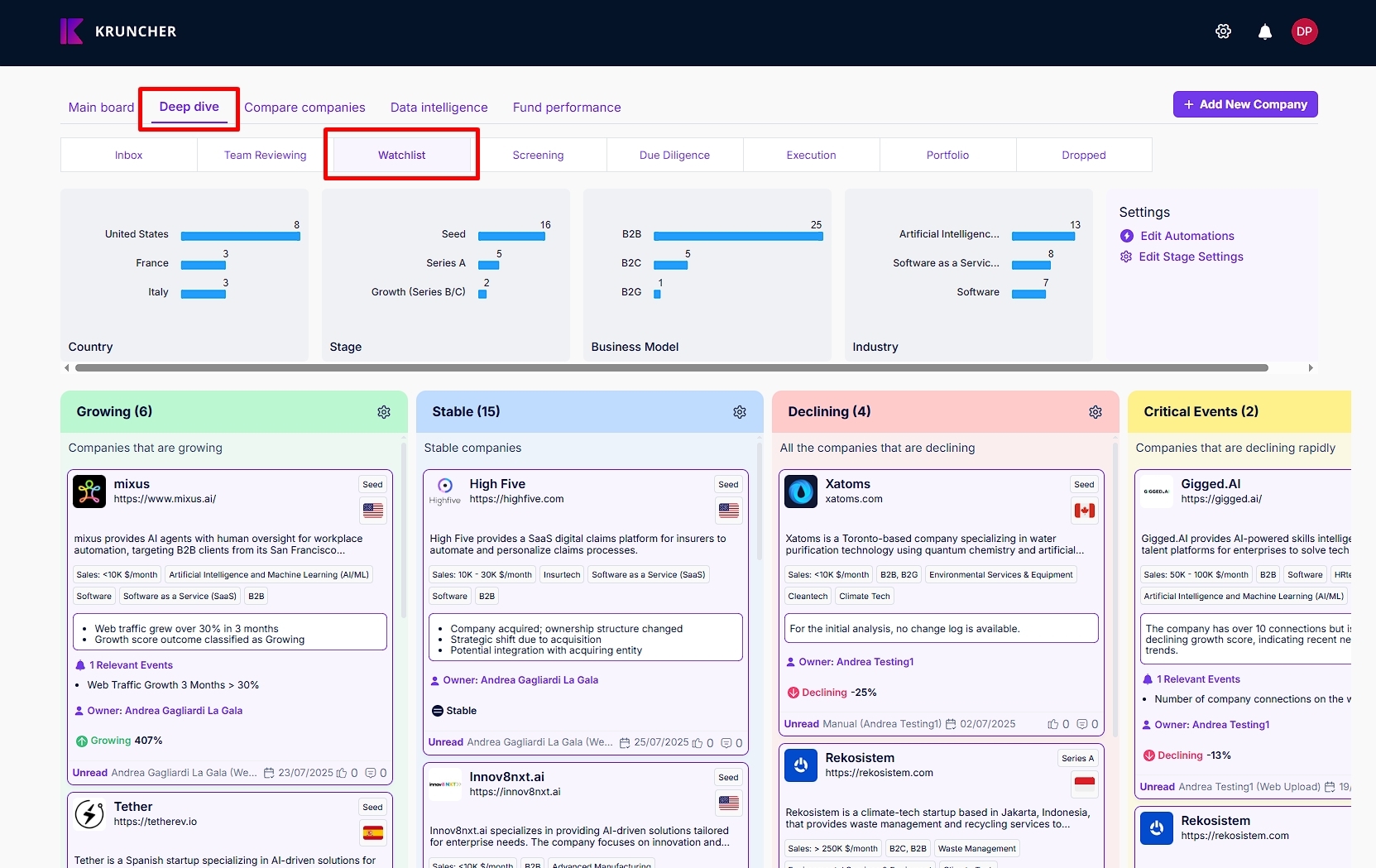Open the Gigged.AI company title
Image resolution: width=1376 pixels, height=868 pixels.
(1211, 484)
